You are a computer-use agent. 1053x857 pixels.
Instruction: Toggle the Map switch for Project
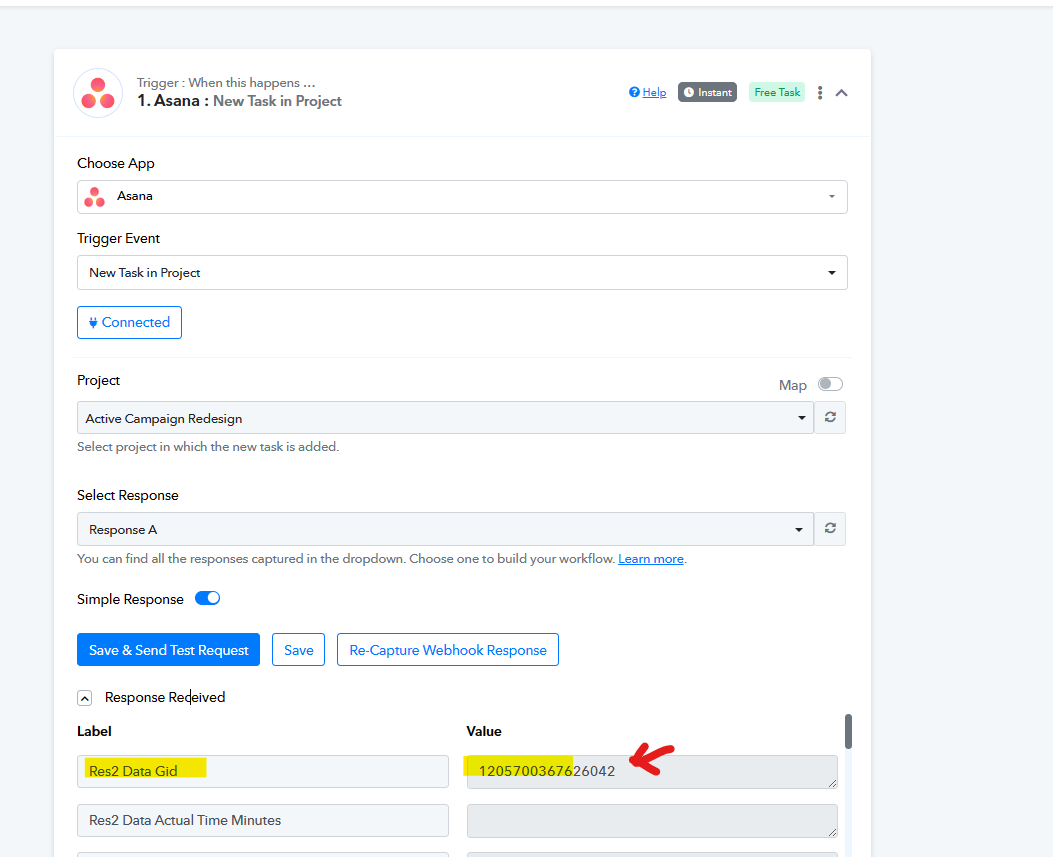point(830,384)
